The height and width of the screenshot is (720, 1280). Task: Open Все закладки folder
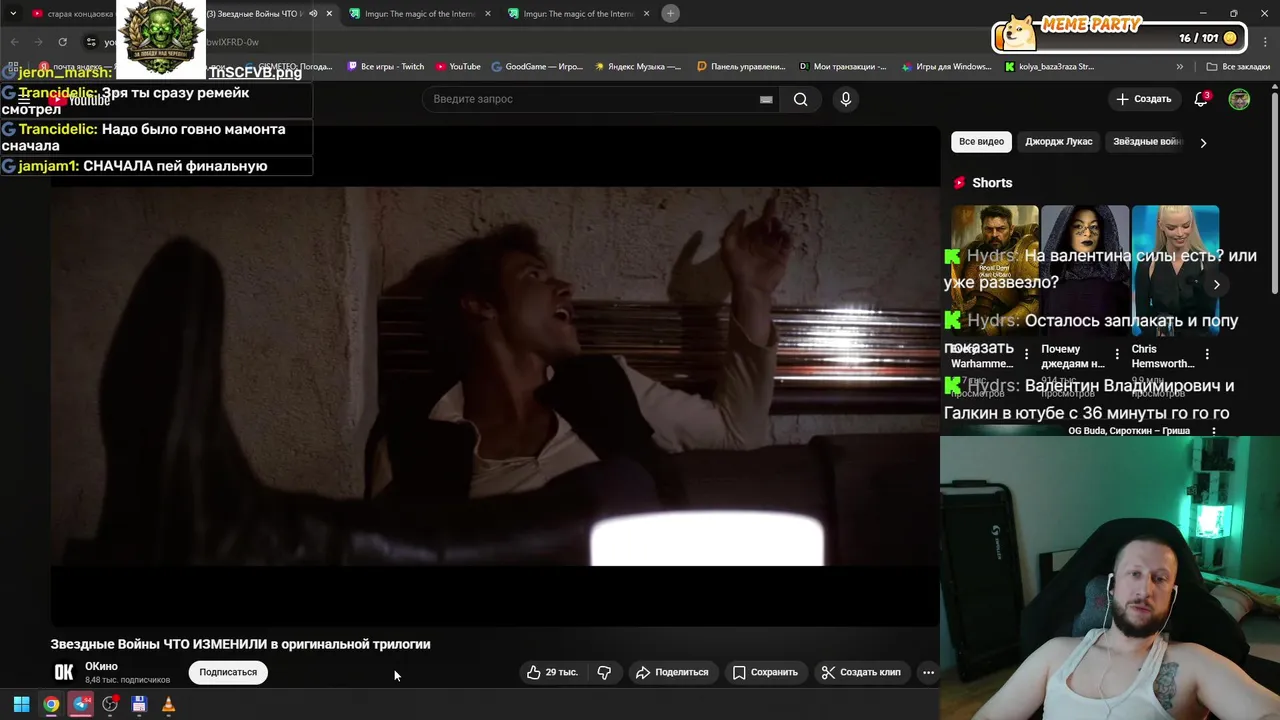coord(1238,67)
